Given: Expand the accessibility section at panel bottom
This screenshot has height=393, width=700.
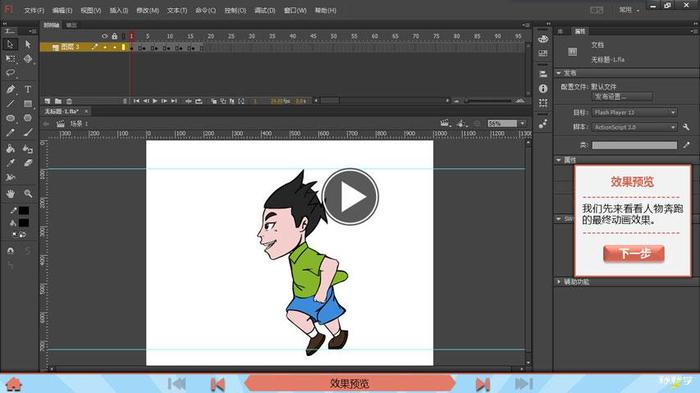Looking at the screenshot, I should (558, 282).
